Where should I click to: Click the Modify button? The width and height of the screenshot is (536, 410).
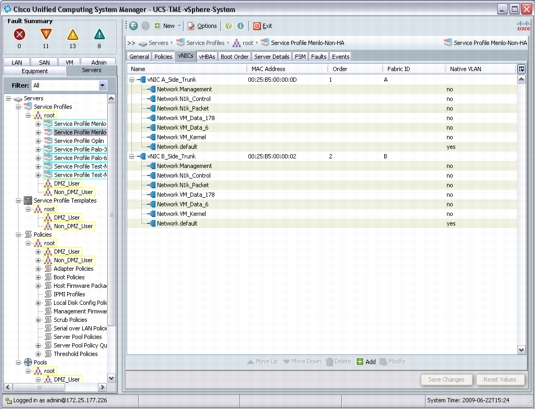pyautogui.click(x=392, y=361)
